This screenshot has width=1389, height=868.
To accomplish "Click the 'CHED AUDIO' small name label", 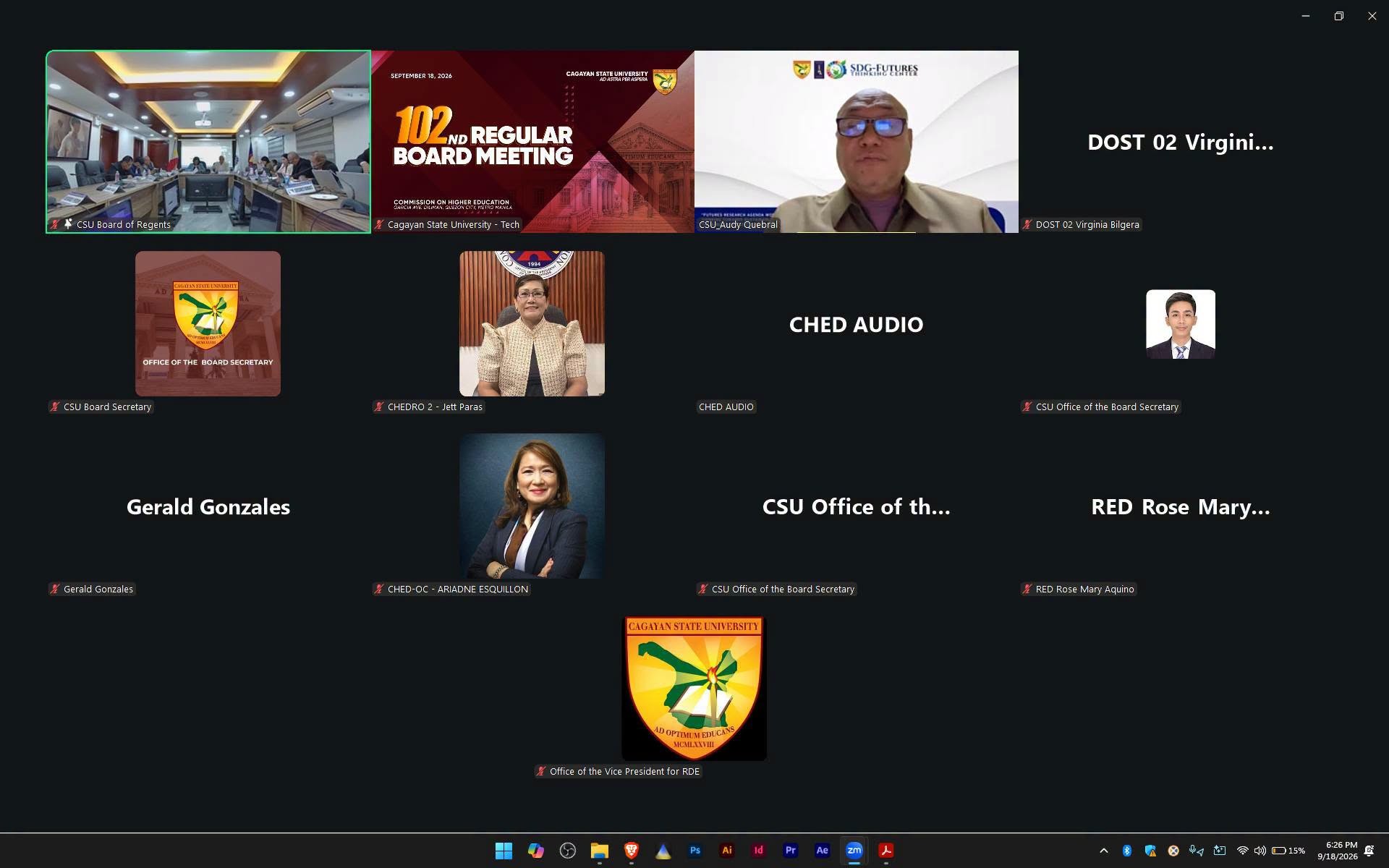I will 726,407.
